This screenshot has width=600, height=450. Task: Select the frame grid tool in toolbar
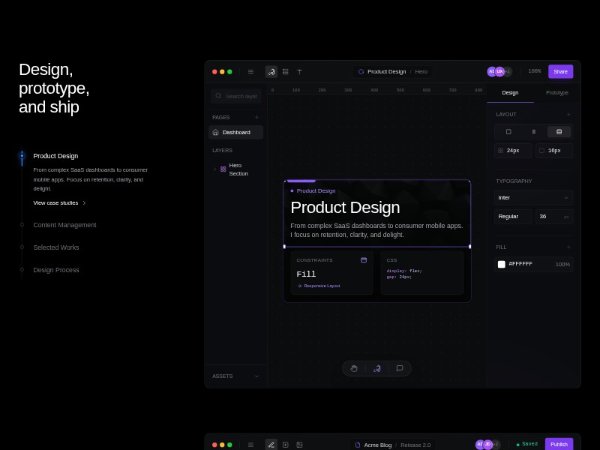[285, 72]
